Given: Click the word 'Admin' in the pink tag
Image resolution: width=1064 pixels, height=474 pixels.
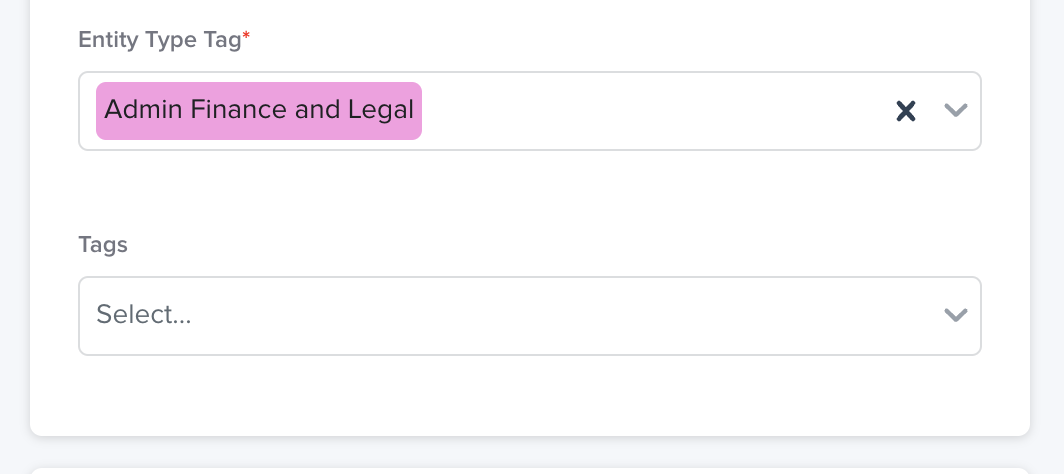Looking at the screenshot, I should coord(139,110).
